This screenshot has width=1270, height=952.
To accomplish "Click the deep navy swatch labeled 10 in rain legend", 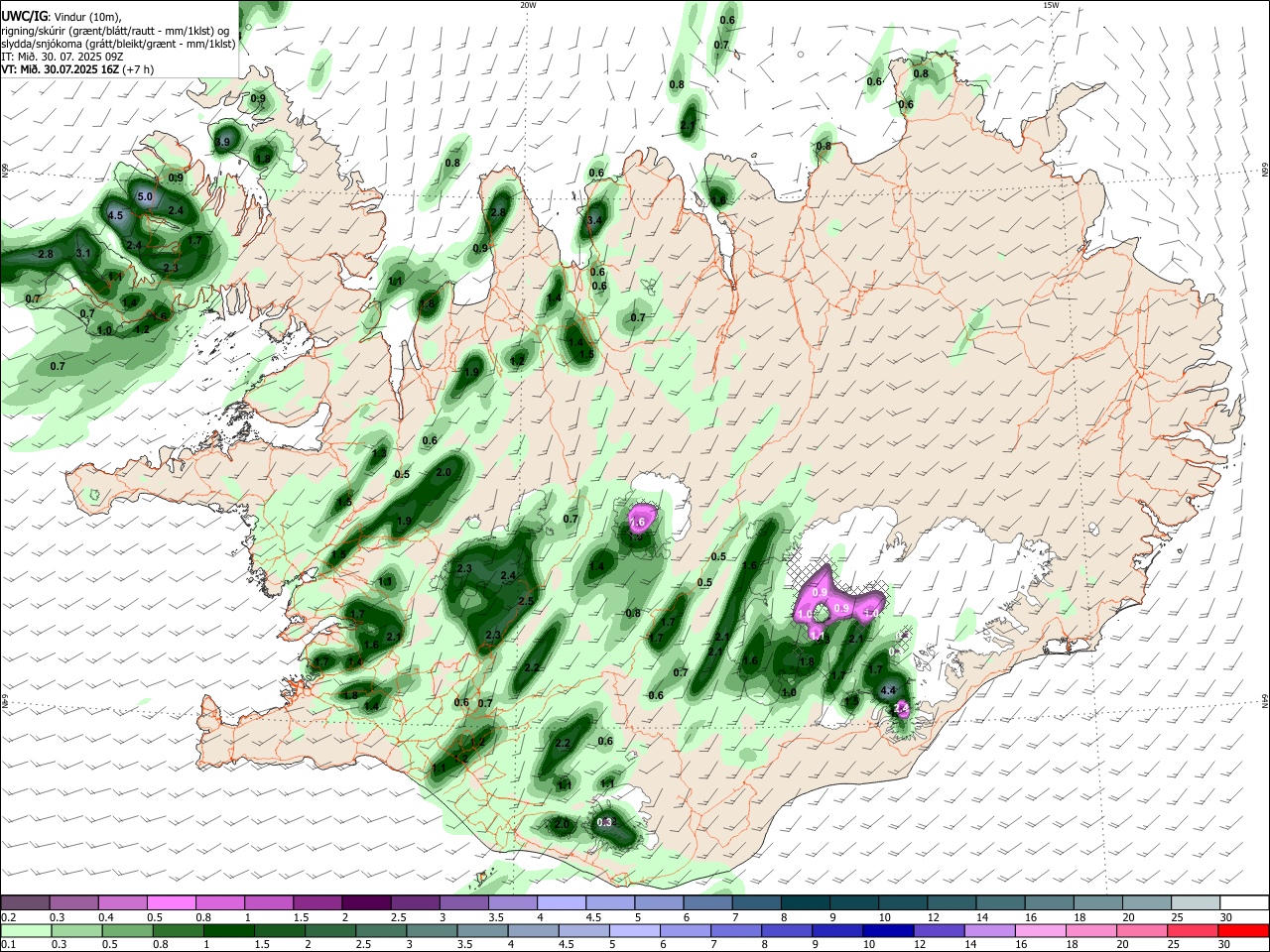I will pyautogui.click(x=887, y=930).
